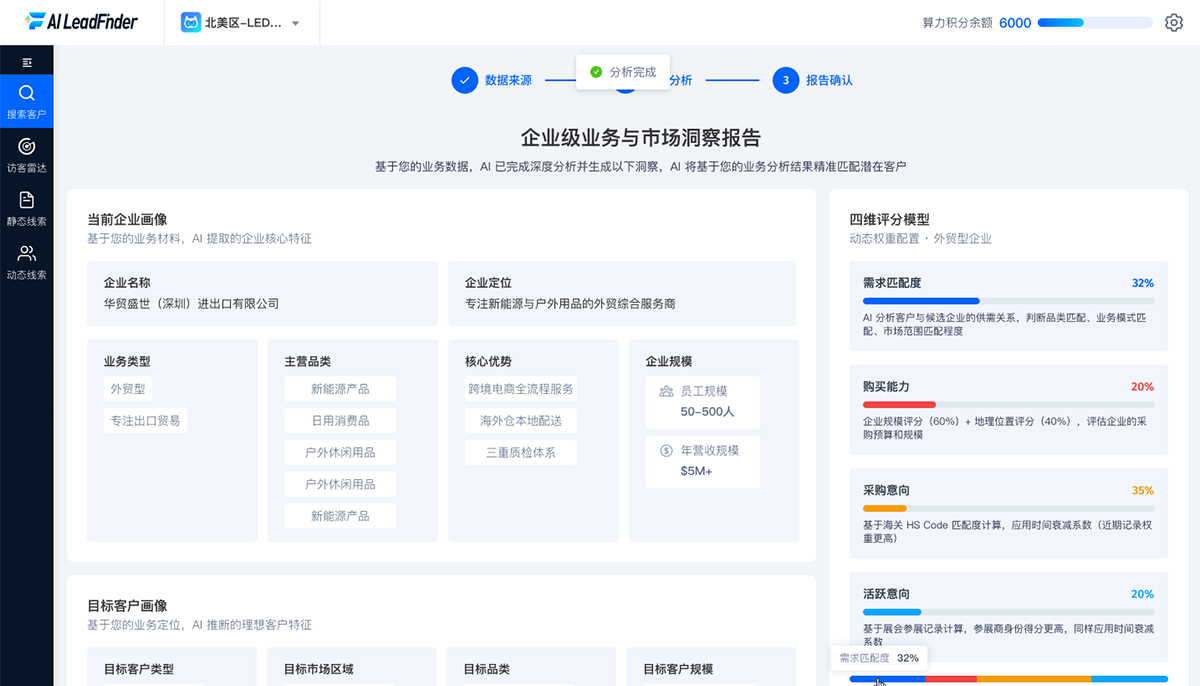Click the 算力积分余额 balance bar

coord(1094,22)
